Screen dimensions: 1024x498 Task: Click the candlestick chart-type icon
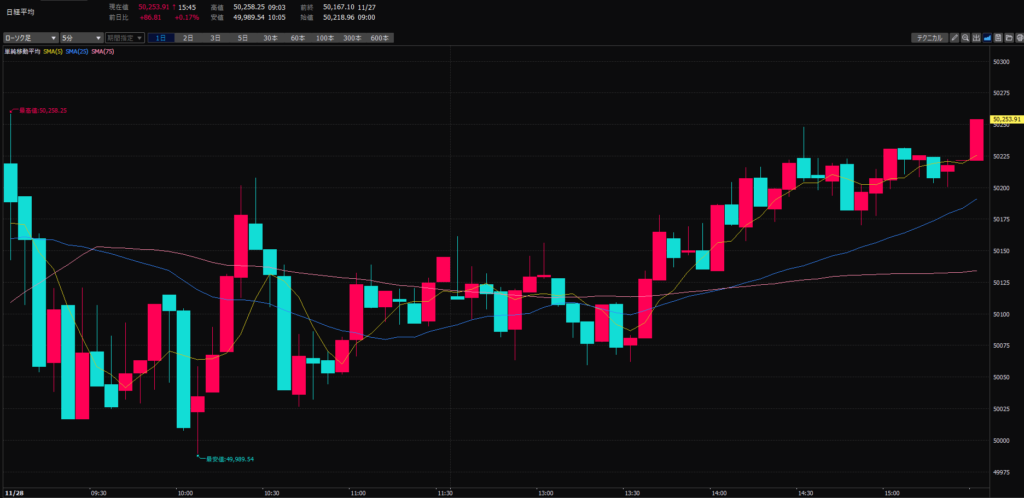pos(977,38)
